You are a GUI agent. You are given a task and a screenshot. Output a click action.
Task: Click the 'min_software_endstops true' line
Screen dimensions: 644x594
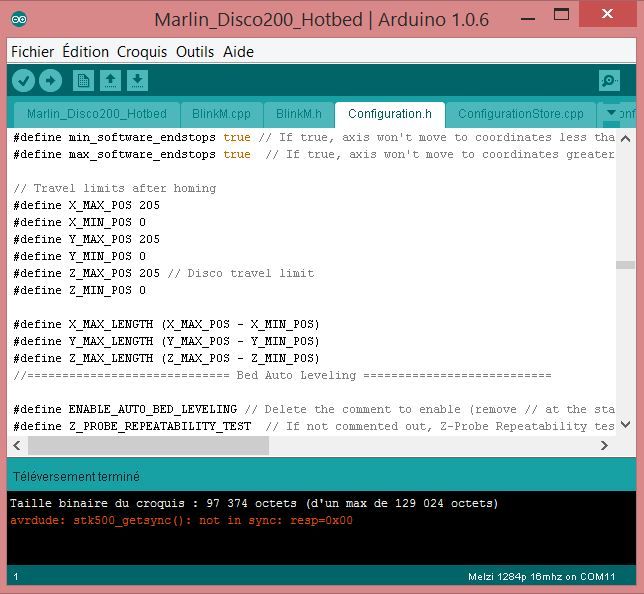click(x=314, y=137)
